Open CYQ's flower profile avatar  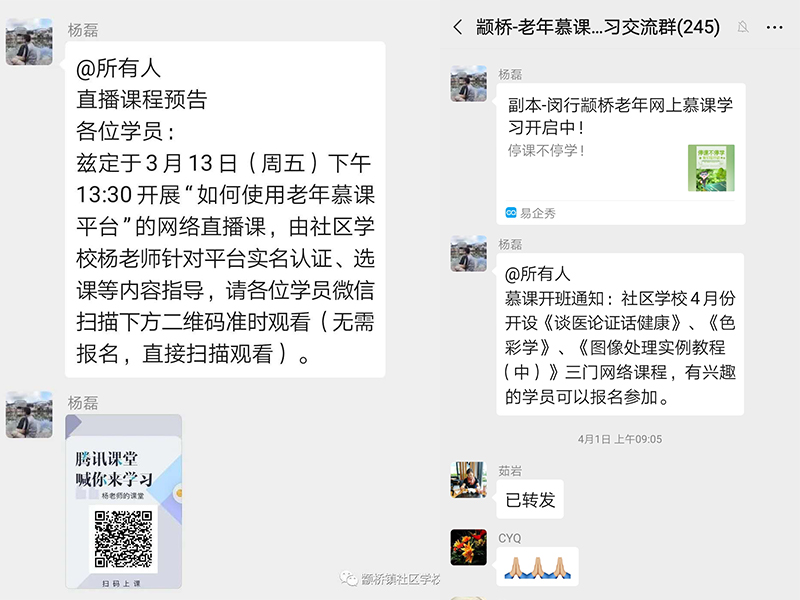pos(468,547)
